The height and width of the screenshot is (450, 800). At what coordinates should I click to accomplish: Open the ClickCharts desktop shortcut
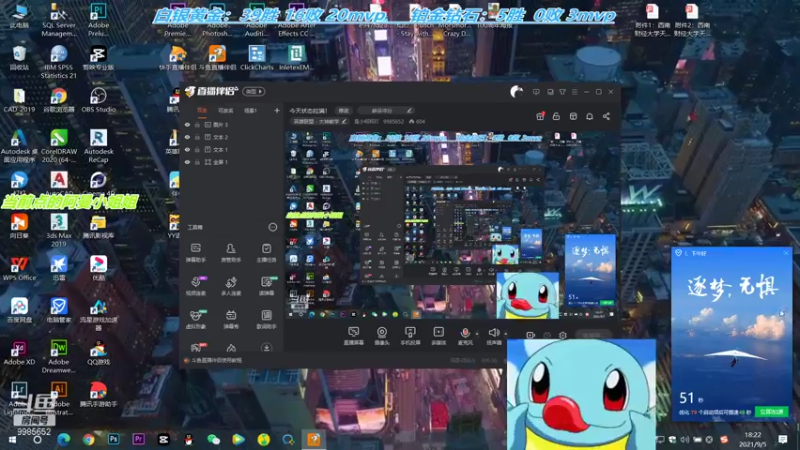point(257,57)
